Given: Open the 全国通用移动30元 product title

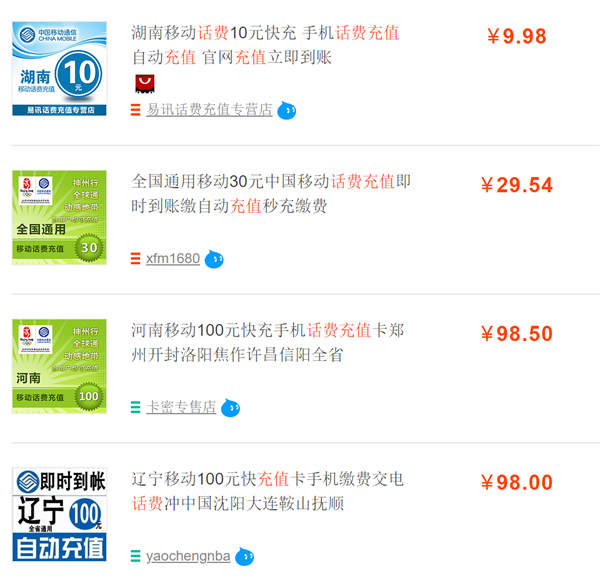Looking at the screenshot, I should pyautogui.click(x=271, y=194).
